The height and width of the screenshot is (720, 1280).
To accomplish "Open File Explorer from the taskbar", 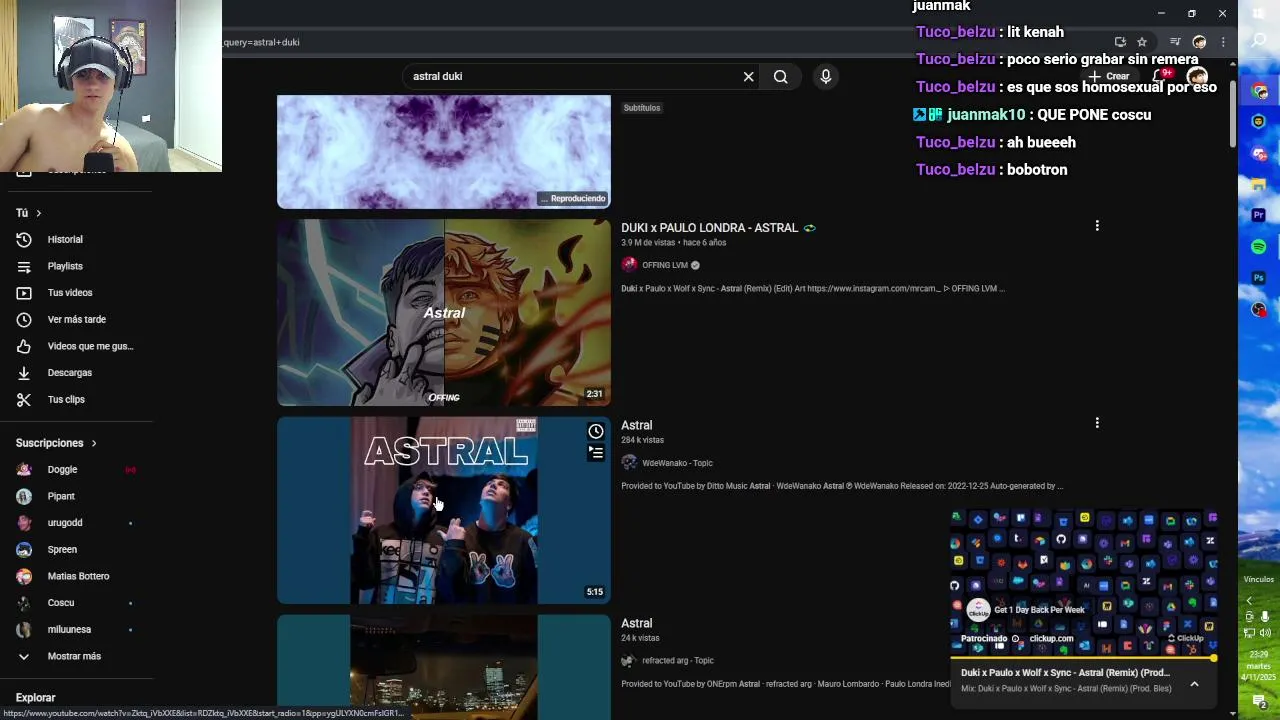I will pos(1259,184).
